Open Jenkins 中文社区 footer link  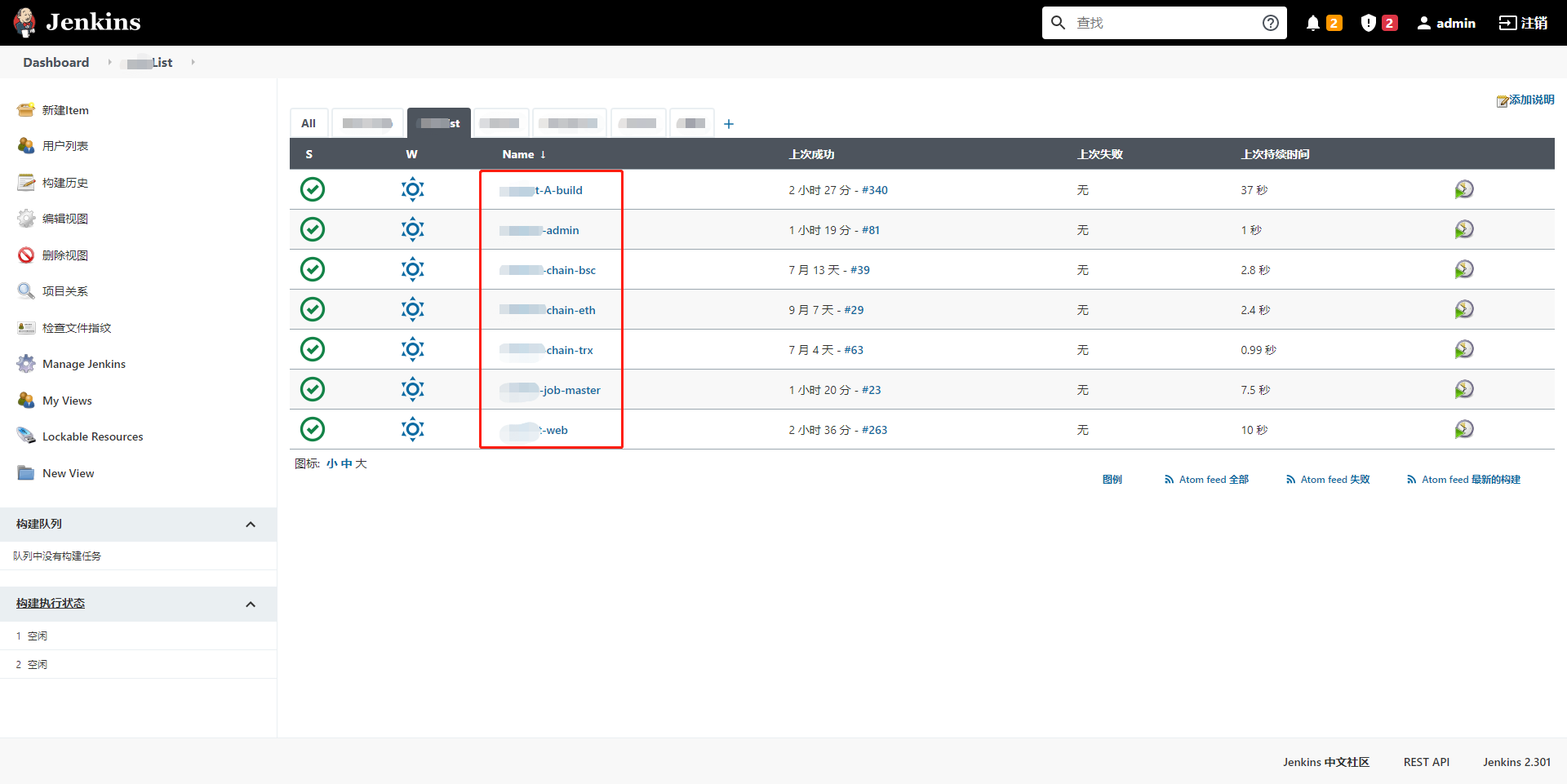1326,762
